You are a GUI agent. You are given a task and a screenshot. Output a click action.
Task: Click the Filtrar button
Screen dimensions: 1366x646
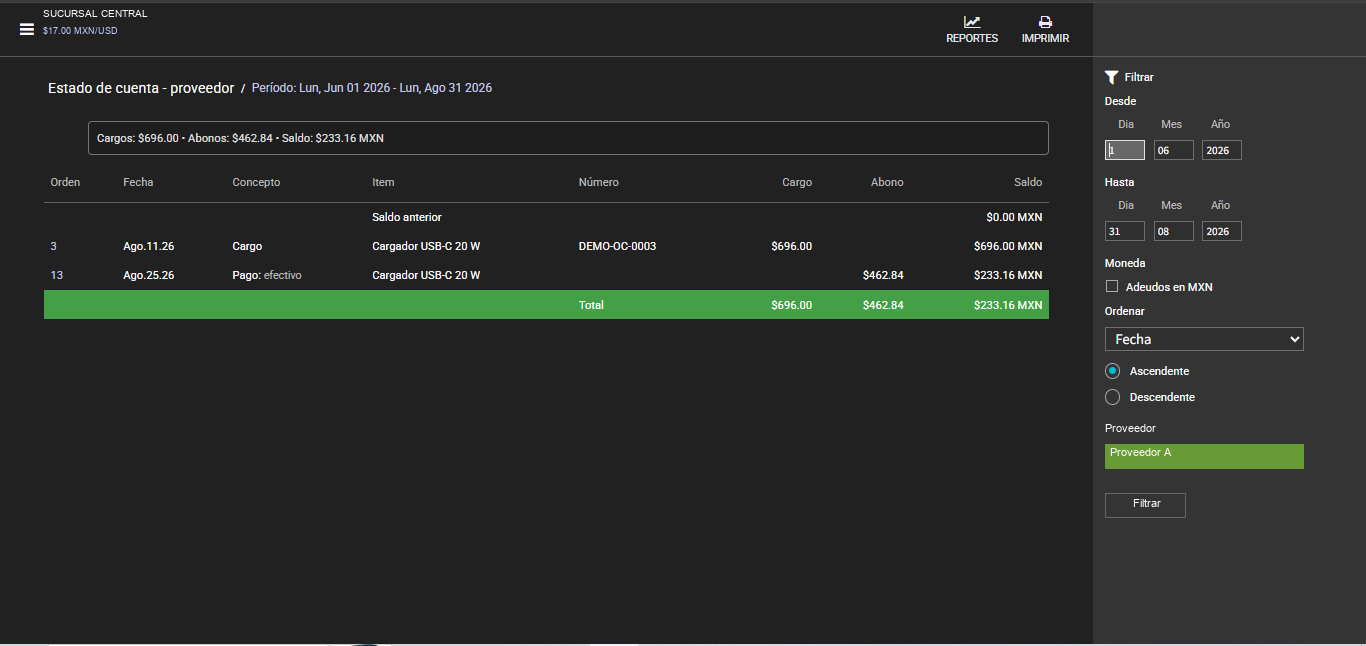tap(1145, 505)
